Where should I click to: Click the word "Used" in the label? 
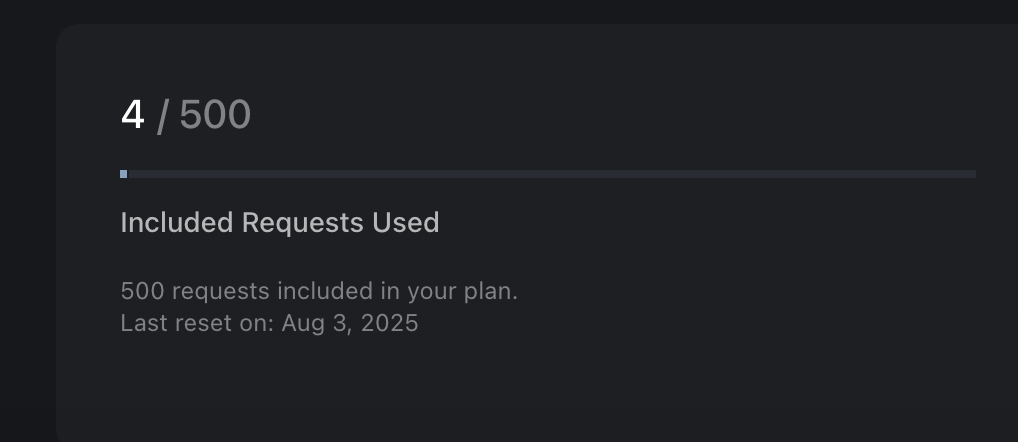point(406,222)
